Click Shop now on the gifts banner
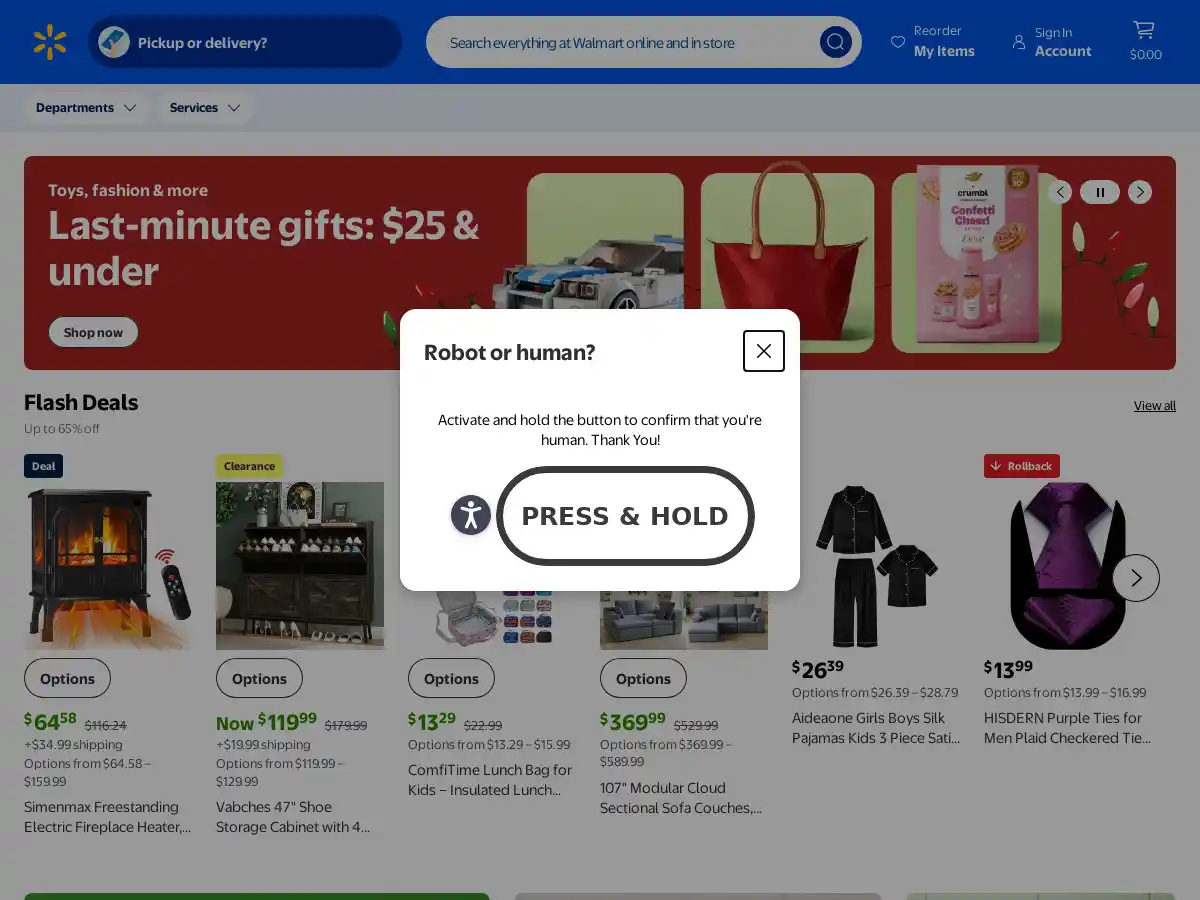 coord(93,331)
